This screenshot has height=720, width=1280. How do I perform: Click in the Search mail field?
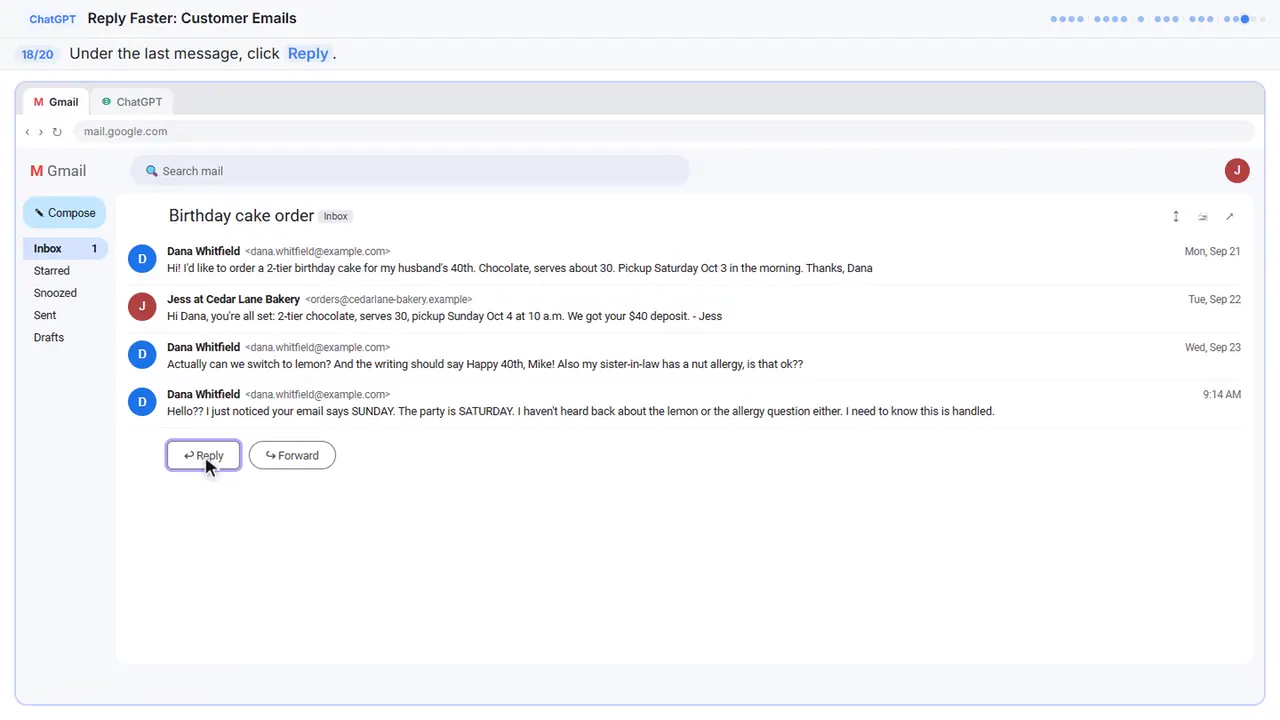(410, 171)
